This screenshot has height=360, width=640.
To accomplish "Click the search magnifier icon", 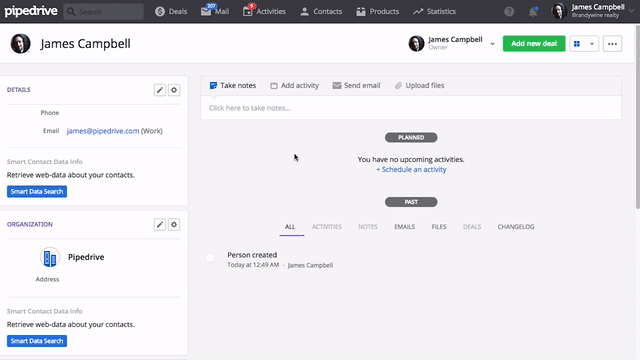I will pyautogui.click(x=71, y=11).
